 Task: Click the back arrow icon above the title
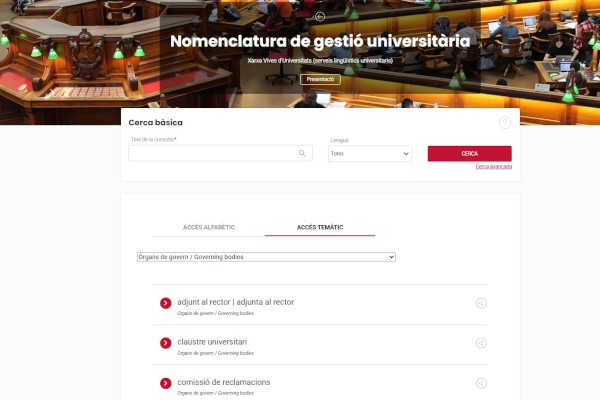click(320, 16)
